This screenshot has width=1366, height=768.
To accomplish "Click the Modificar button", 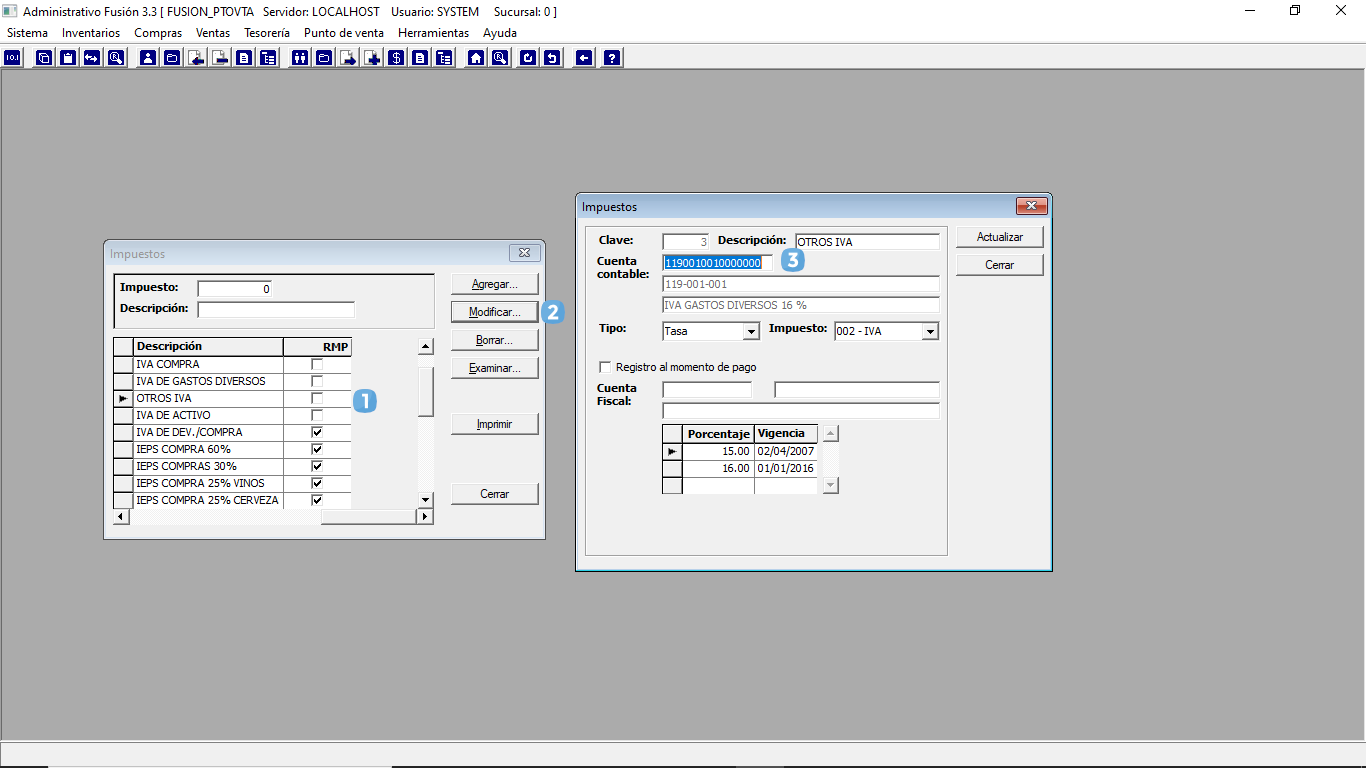I will click(495, 312).
